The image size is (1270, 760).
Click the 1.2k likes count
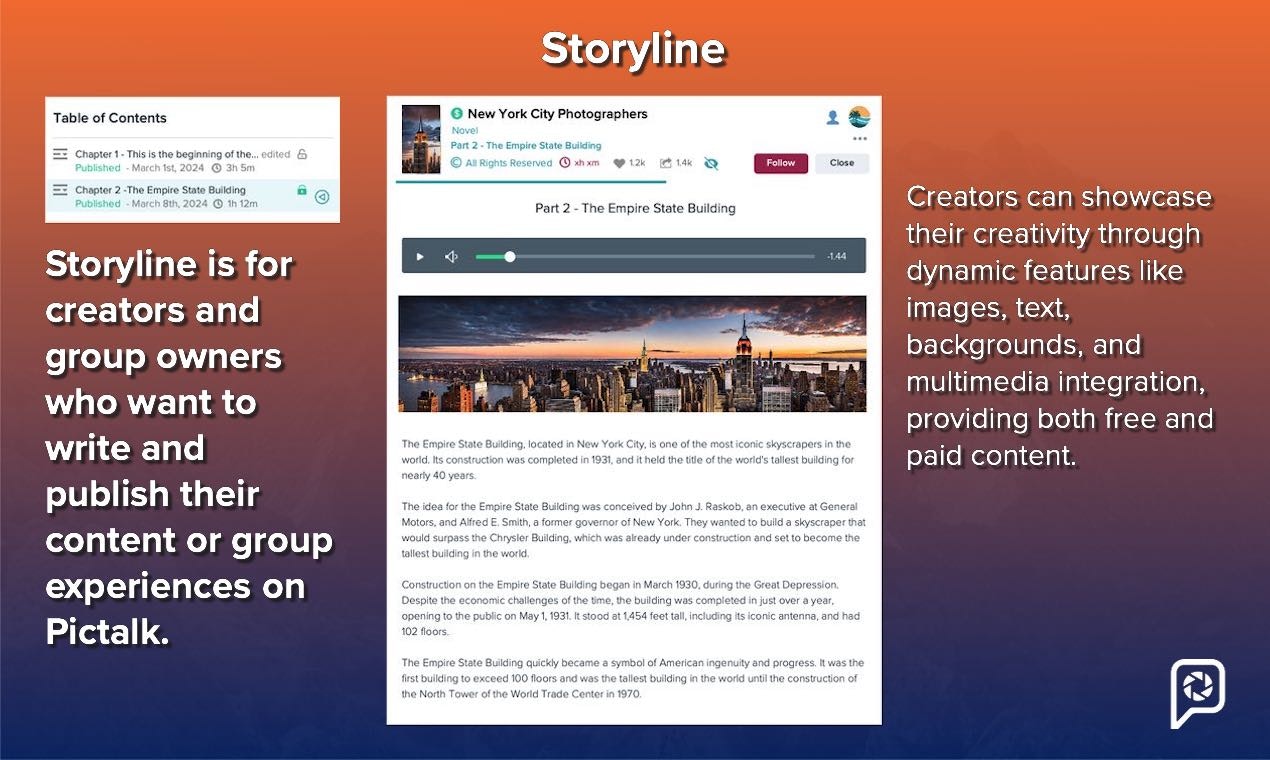(637, 163)
